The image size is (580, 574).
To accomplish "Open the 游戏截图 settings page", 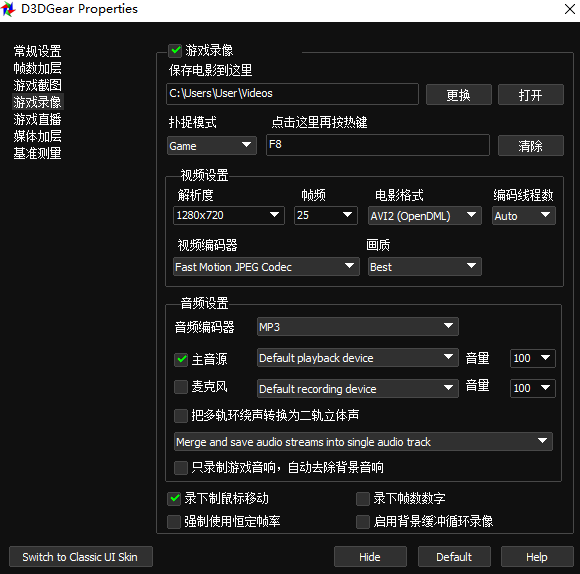I will pos(37,85).
